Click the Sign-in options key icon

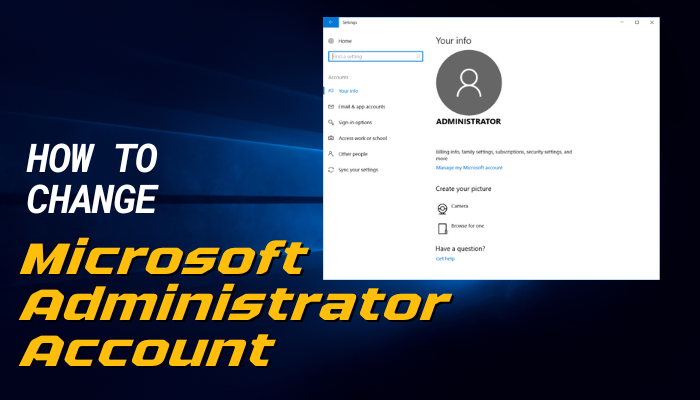coord(331,122)
